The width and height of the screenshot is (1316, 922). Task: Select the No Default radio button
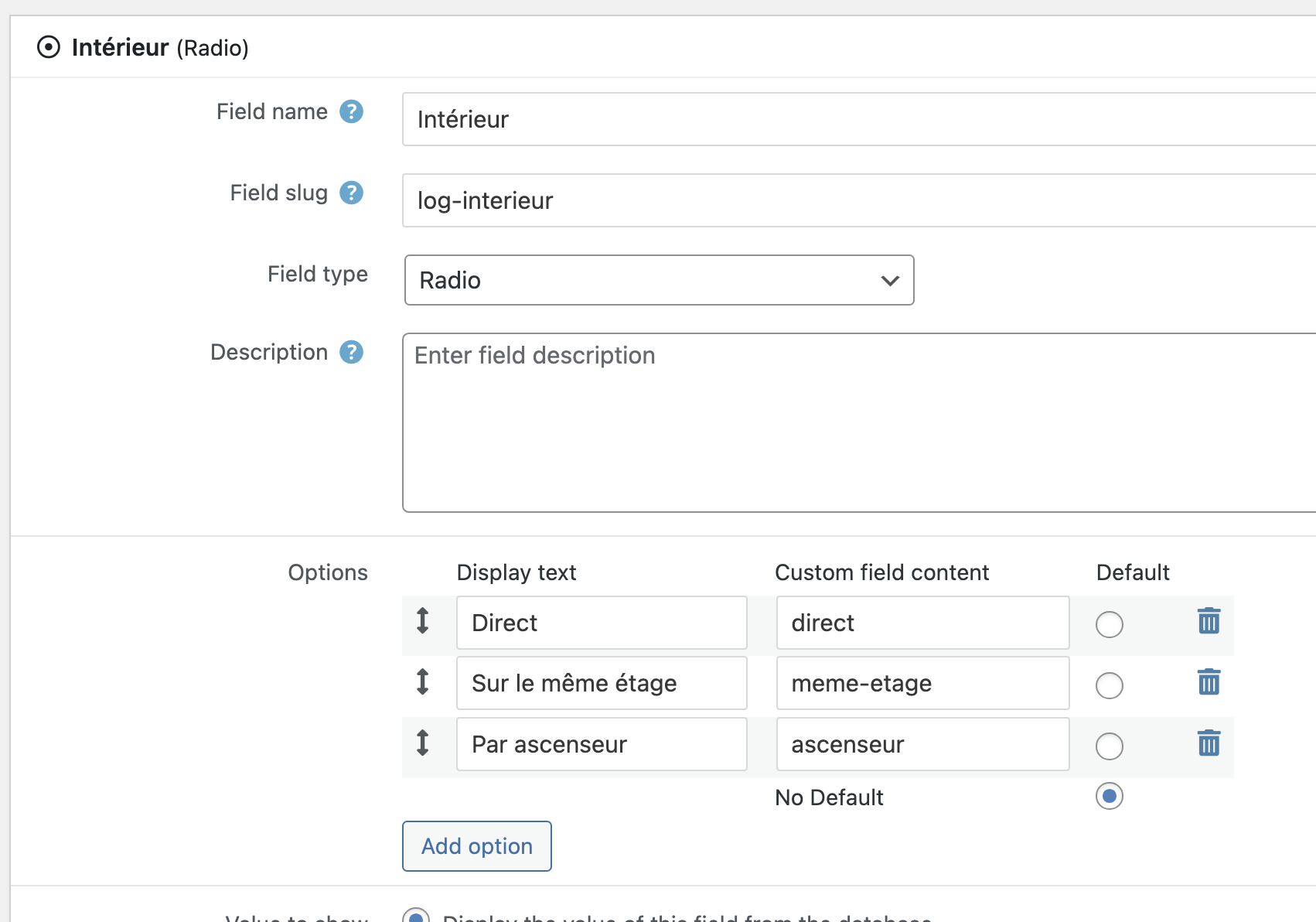[x=1109, y=796]
